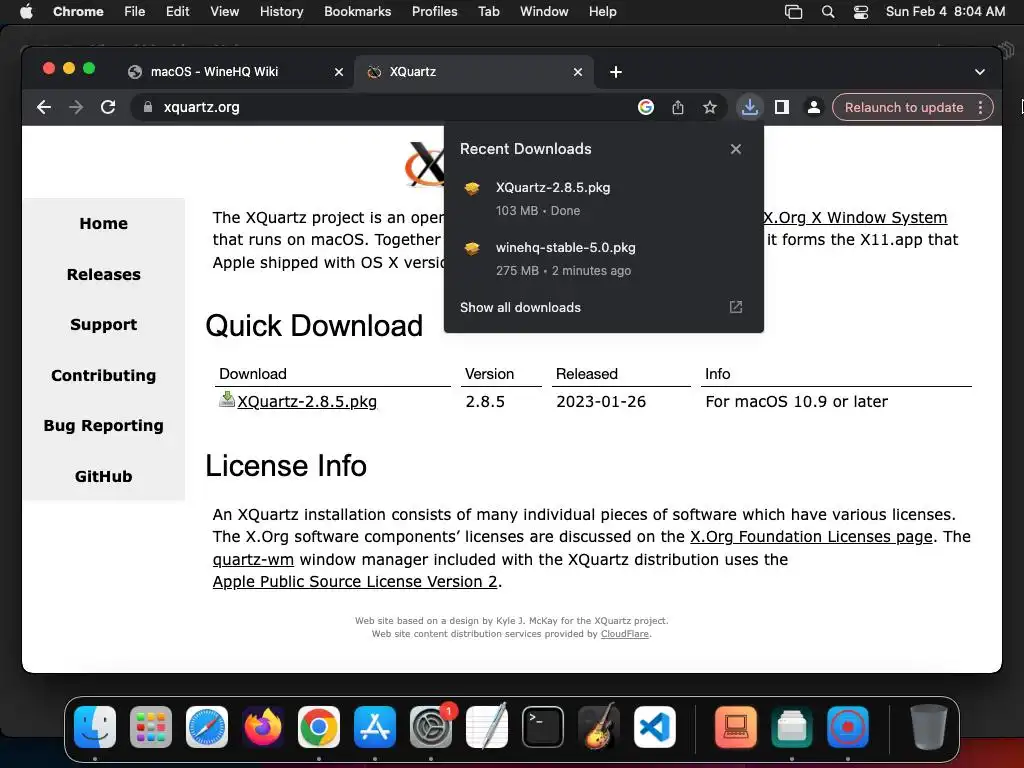Image resolution: width=1024 pixels, height=768 pixels.
Task: Expand the tab search chevron
Action: tap(980, 72)
